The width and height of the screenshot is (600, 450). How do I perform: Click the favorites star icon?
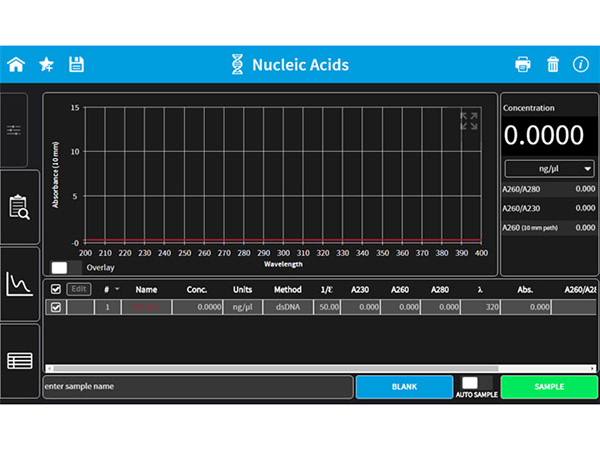[46, 65]
